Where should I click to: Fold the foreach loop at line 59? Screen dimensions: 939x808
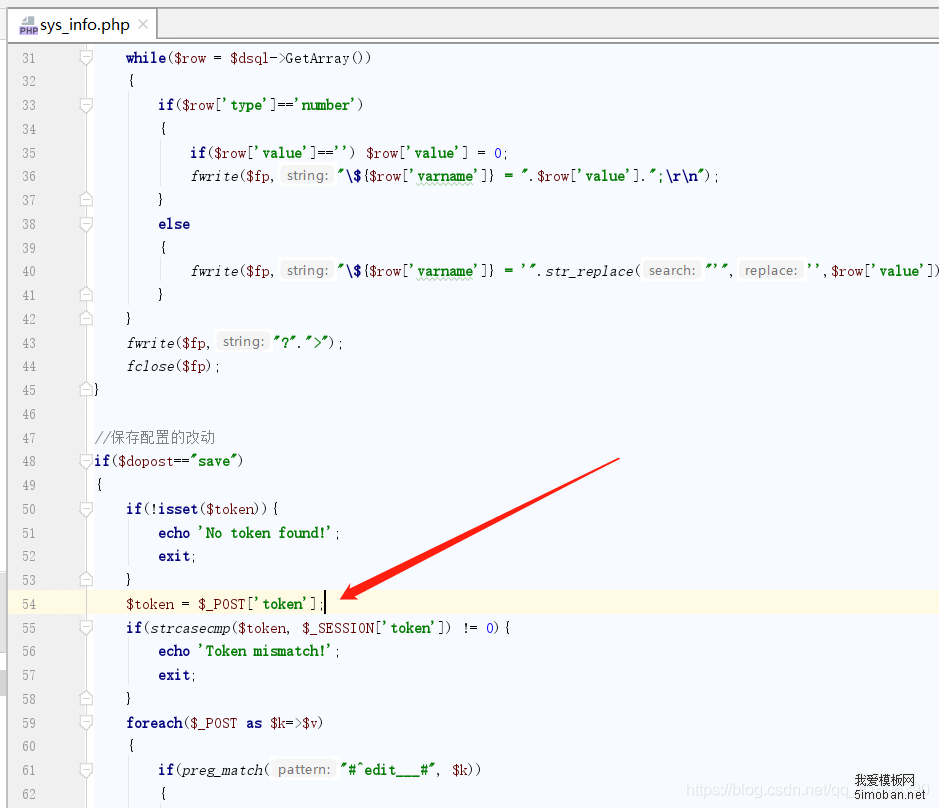pyautogui.click(x=87, y=723)
